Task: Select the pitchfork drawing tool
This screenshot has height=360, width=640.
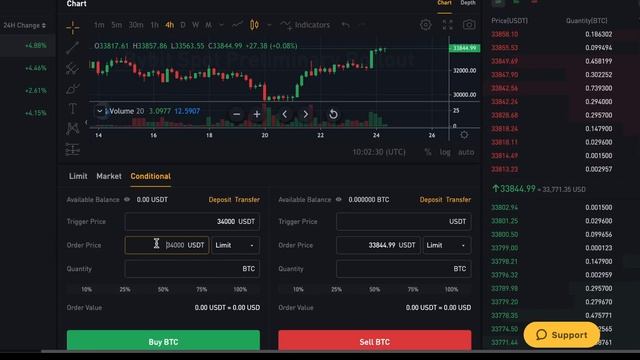Action: coord(73,68)
